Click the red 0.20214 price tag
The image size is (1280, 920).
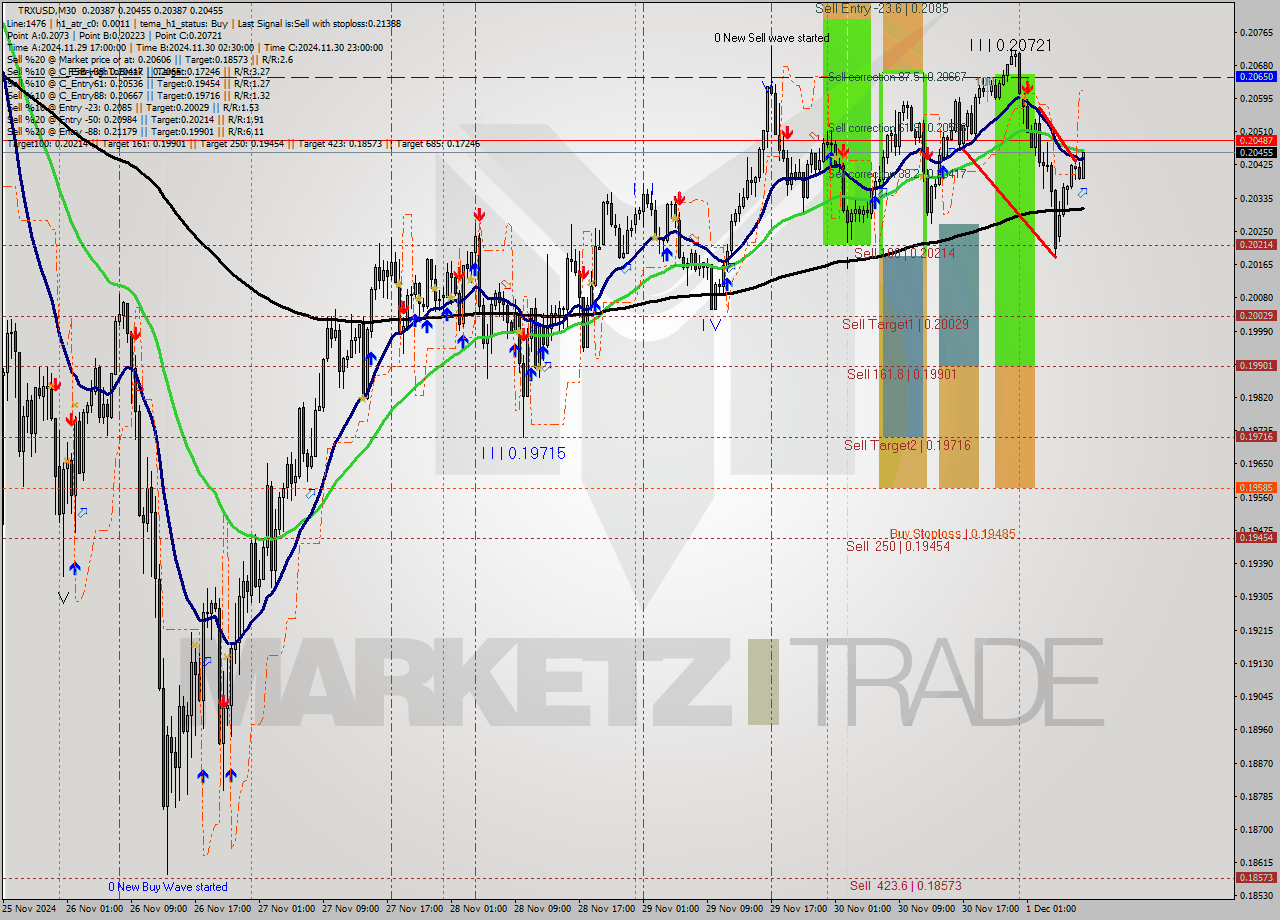coord(1256,244)
